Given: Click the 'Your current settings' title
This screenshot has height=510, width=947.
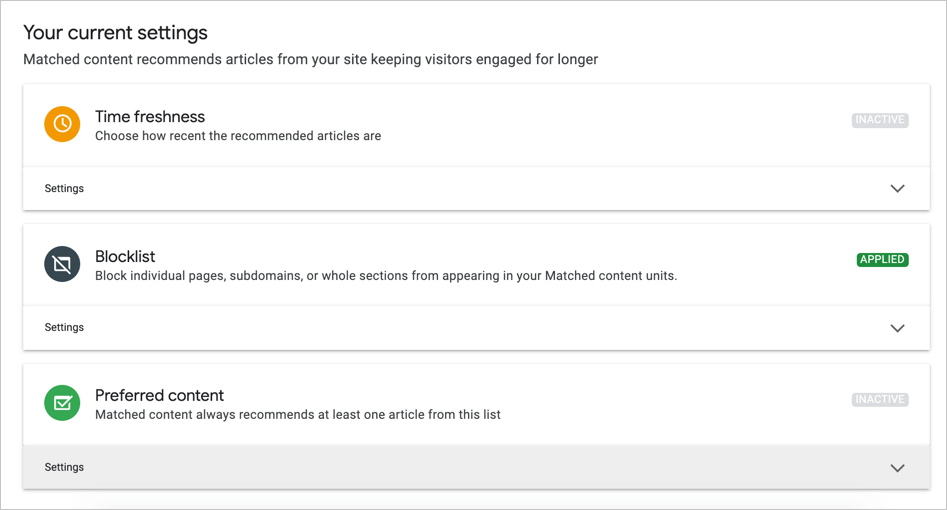Looking at the screenshot, I should (x=115, y=33).
